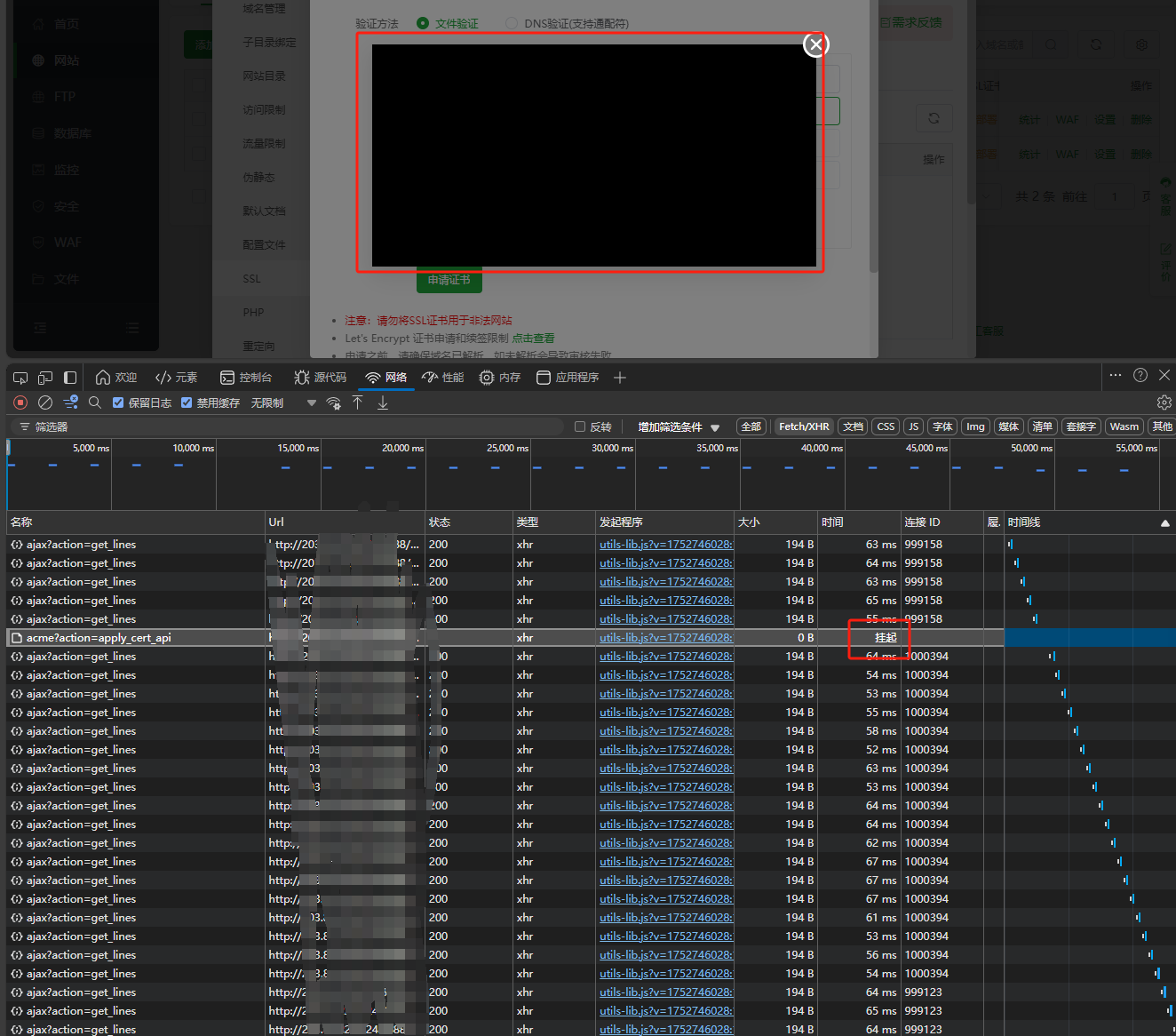Stop recording network log (red record icon)
Image resolution: width=1176 pixels, height=1036 pixels.
pos(20,402)
